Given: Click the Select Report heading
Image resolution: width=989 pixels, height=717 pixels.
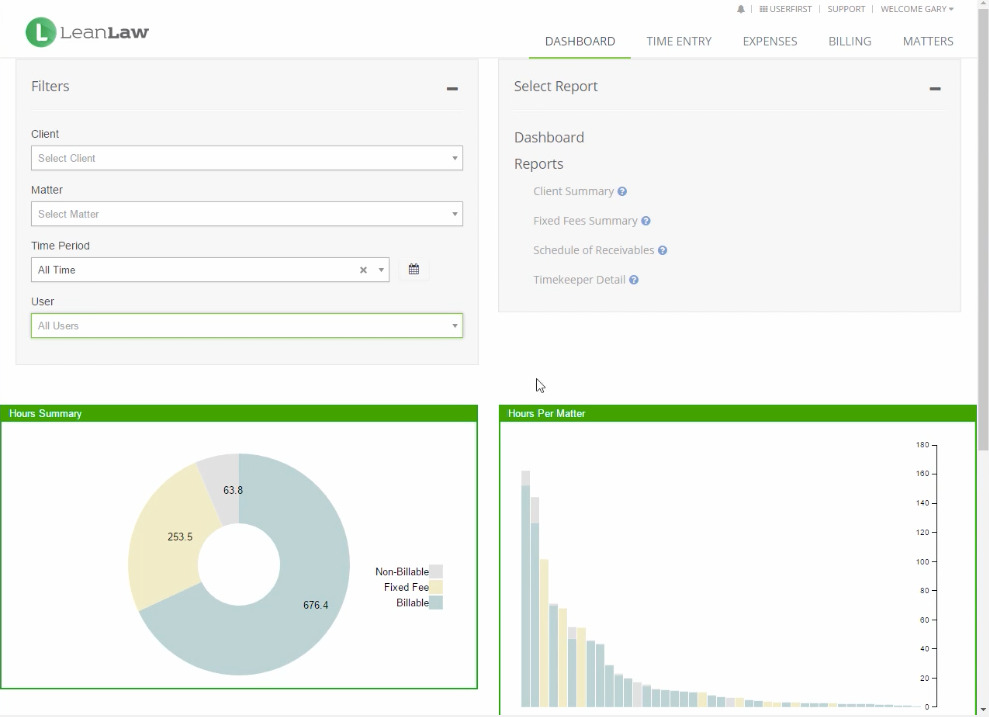Looking at the screenshot, I should coord(555,86).
